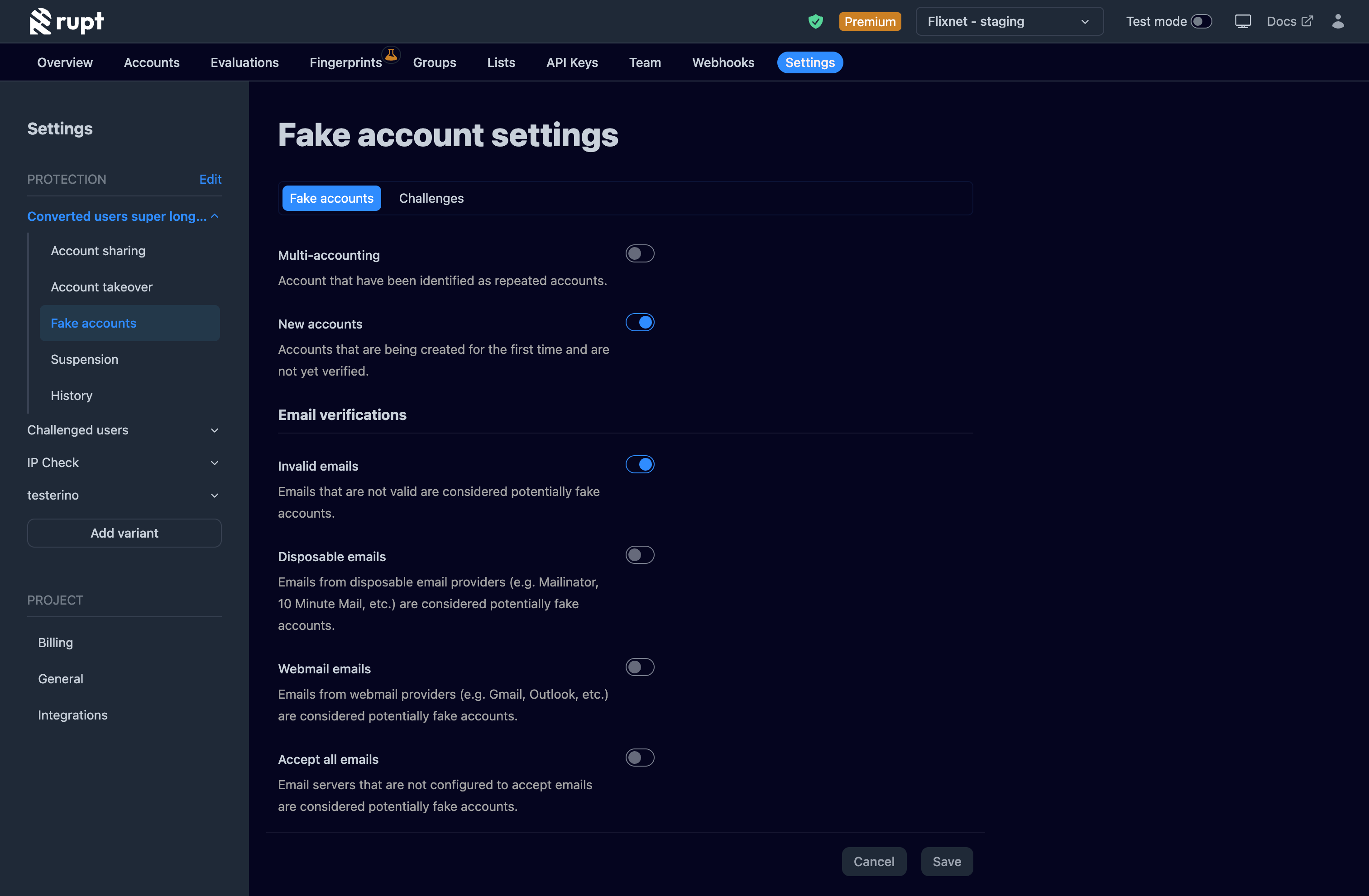Click the rupt logo icon
1369x896 pixels.
tap(40, 22)
